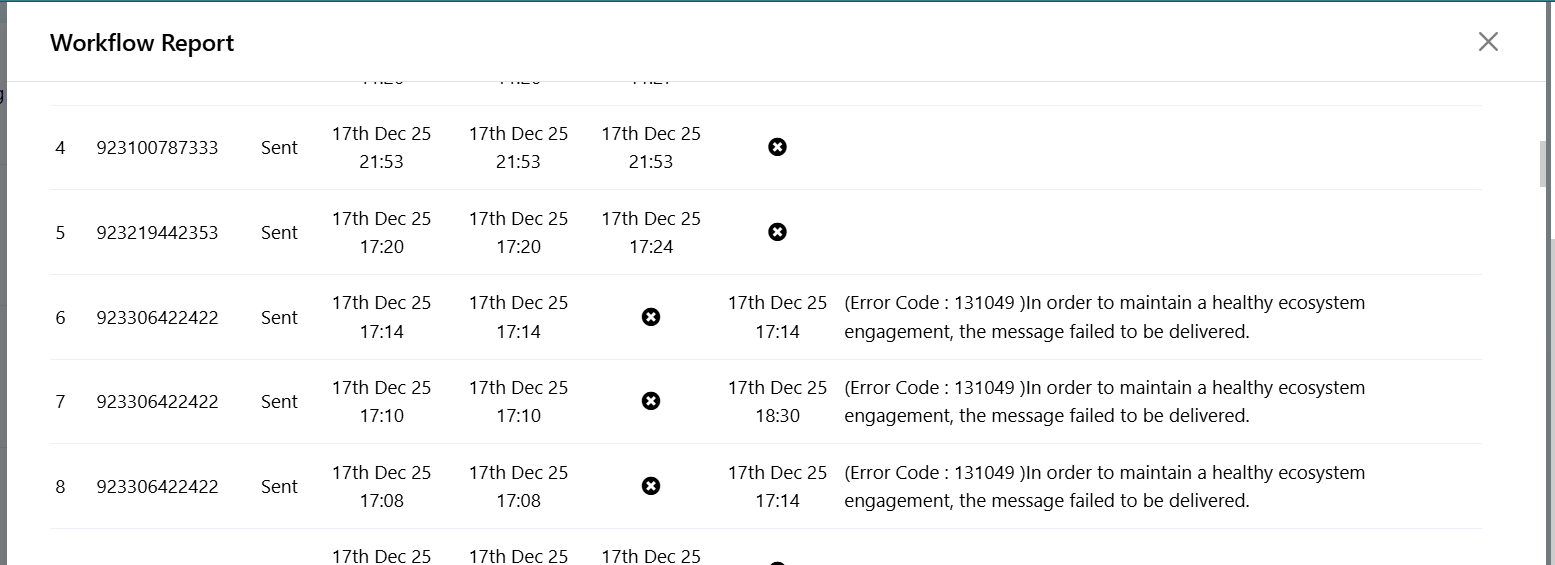Click the error 131049 message in row 8
Screen dimensions: 1555x565
[1104, 486]
